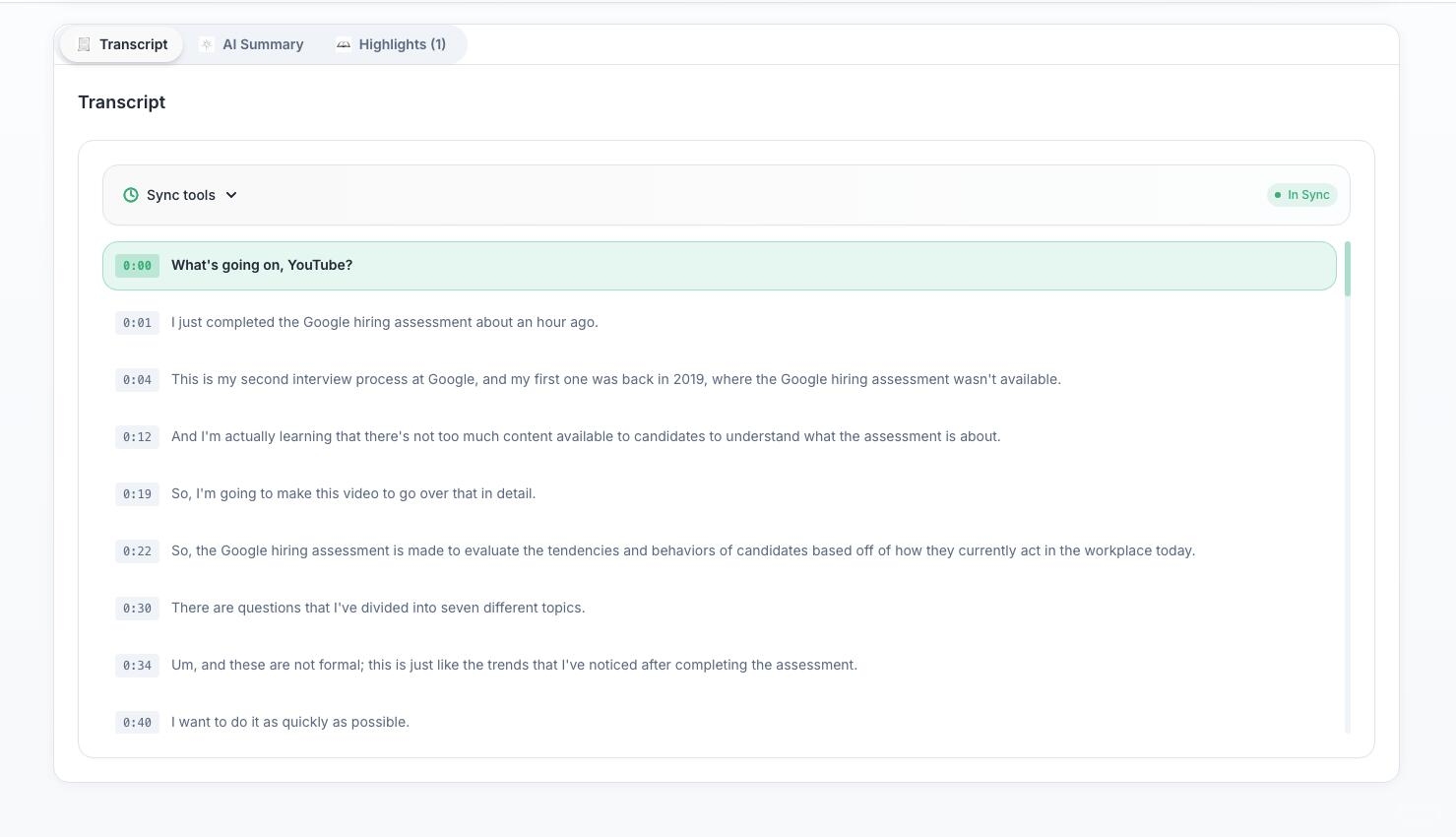Viewport: 1456px width, 837px height.
Task: Click the Sync tools chevron arrow
Action: (231, 195)
